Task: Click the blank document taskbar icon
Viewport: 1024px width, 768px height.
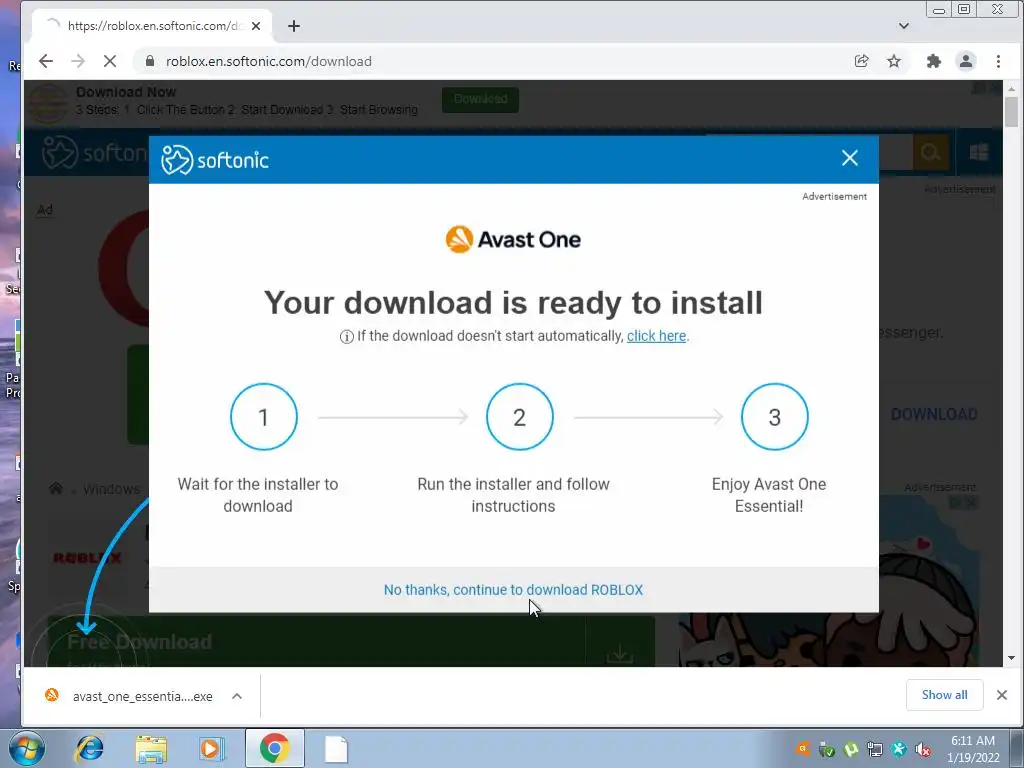Action: coord(336,749)
